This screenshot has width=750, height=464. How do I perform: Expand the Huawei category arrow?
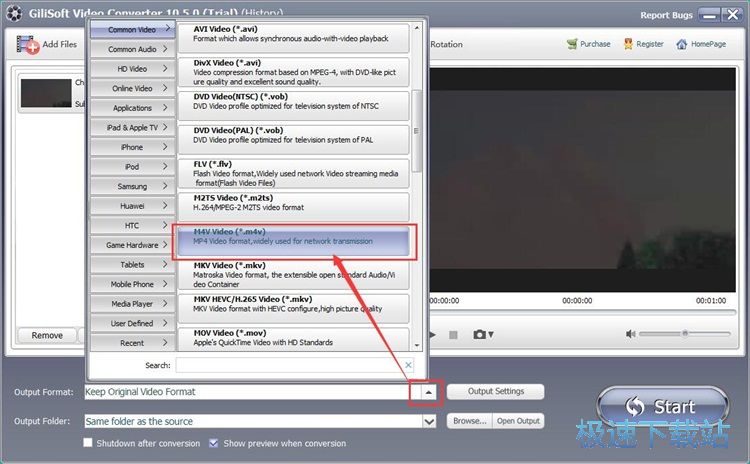coord(165,206)
